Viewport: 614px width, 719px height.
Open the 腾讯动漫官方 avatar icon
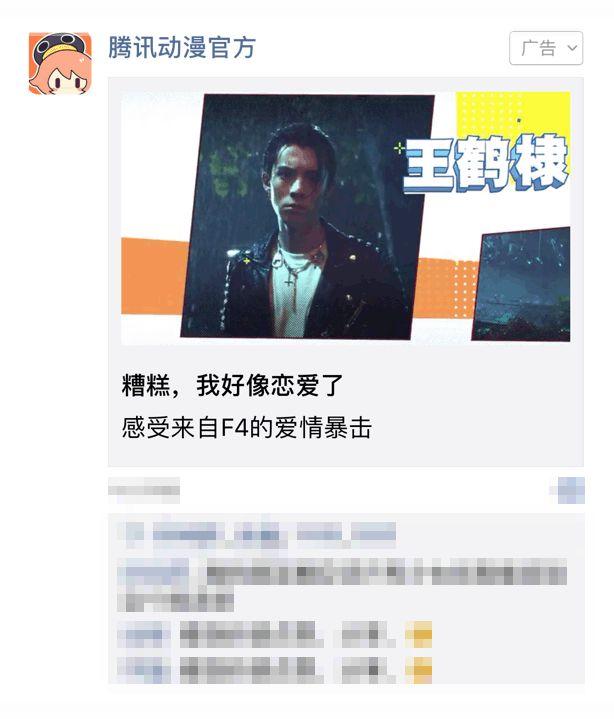point(60,63)
